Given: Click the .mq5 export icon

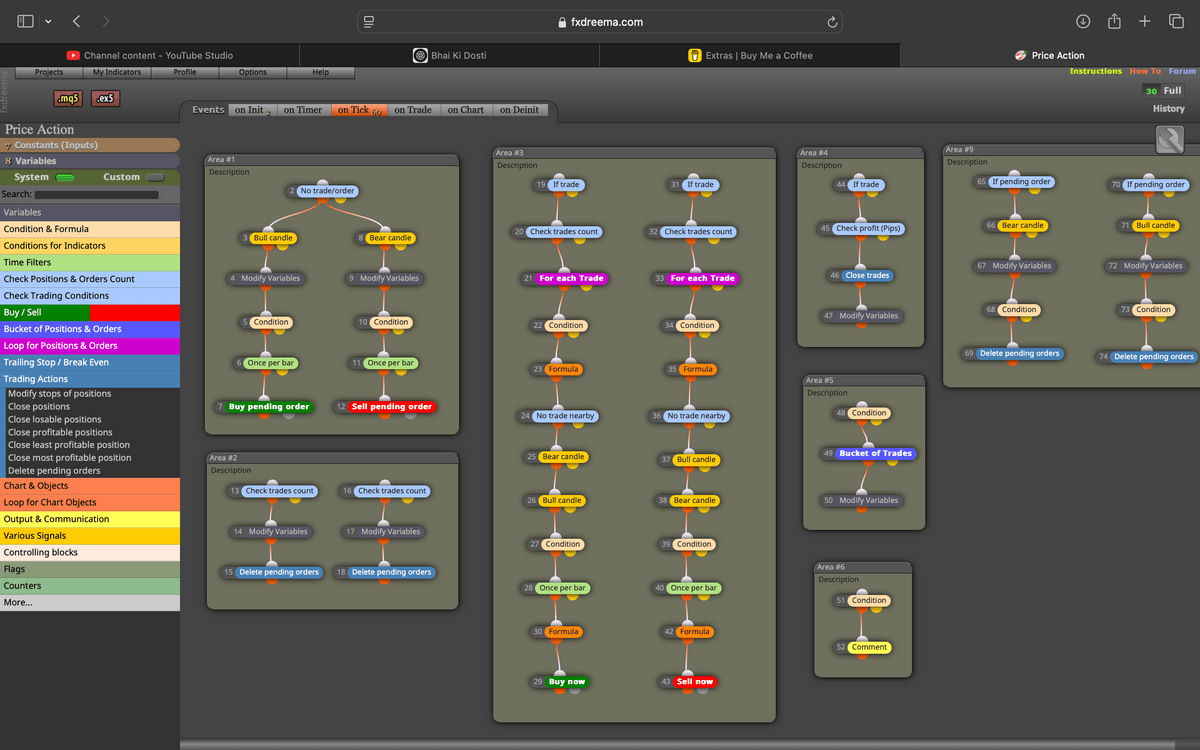Looking at the screenshot, I should pos(68,98).
